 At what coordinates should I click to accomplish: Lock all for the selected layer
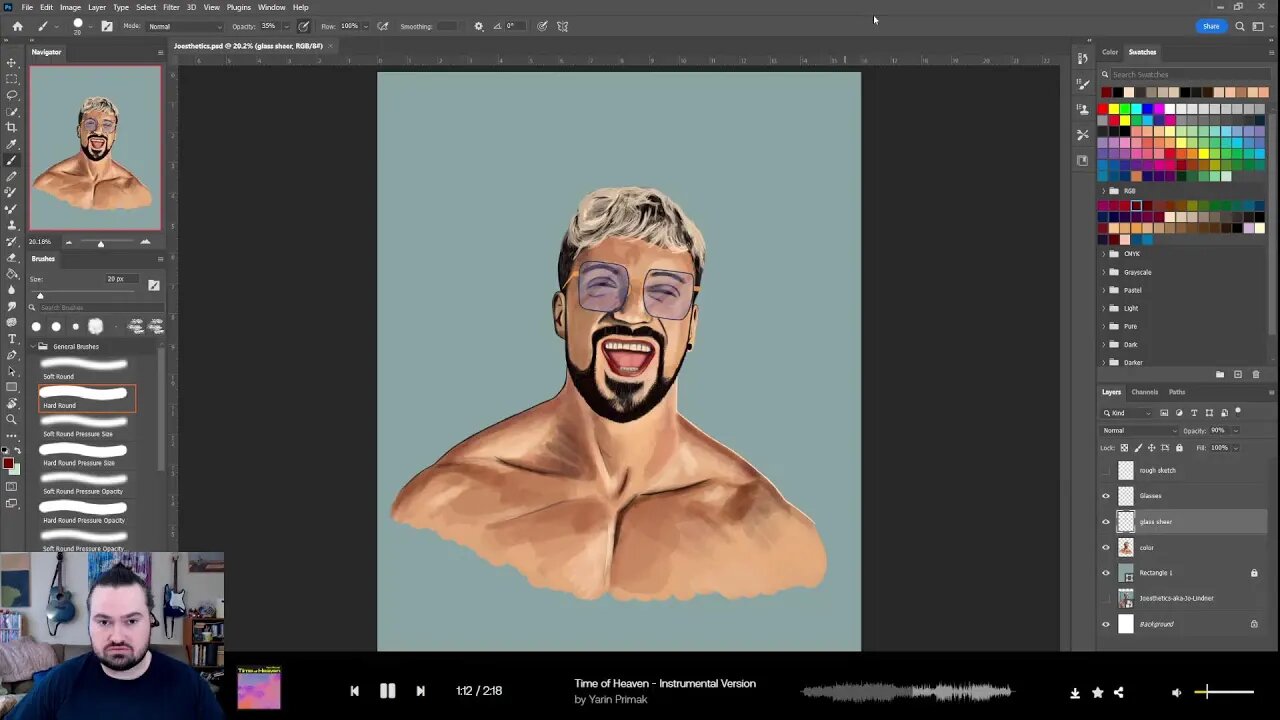tap(1179, 448)
